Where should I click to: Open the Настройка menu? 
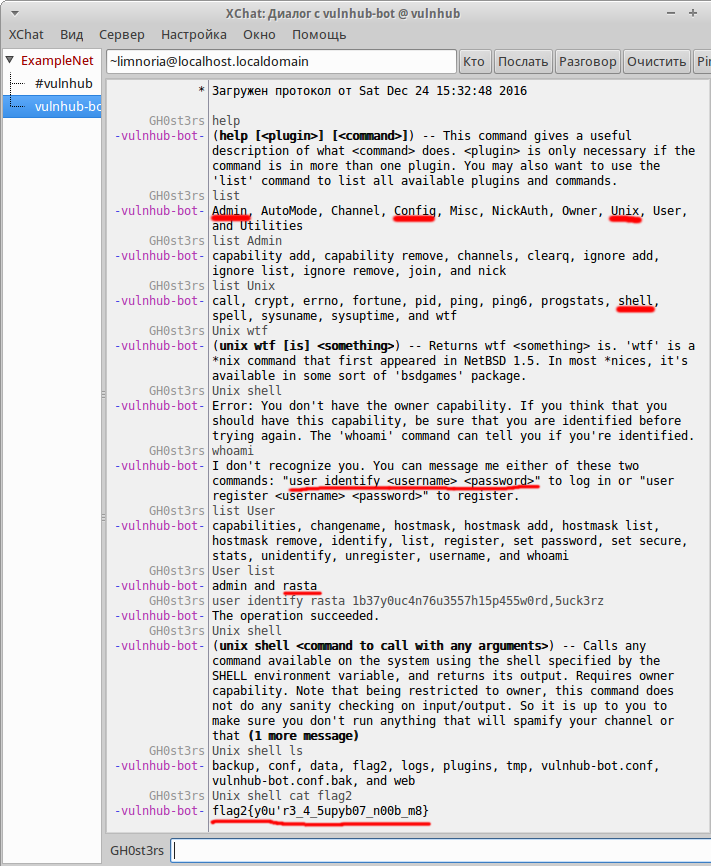(194, 35)
